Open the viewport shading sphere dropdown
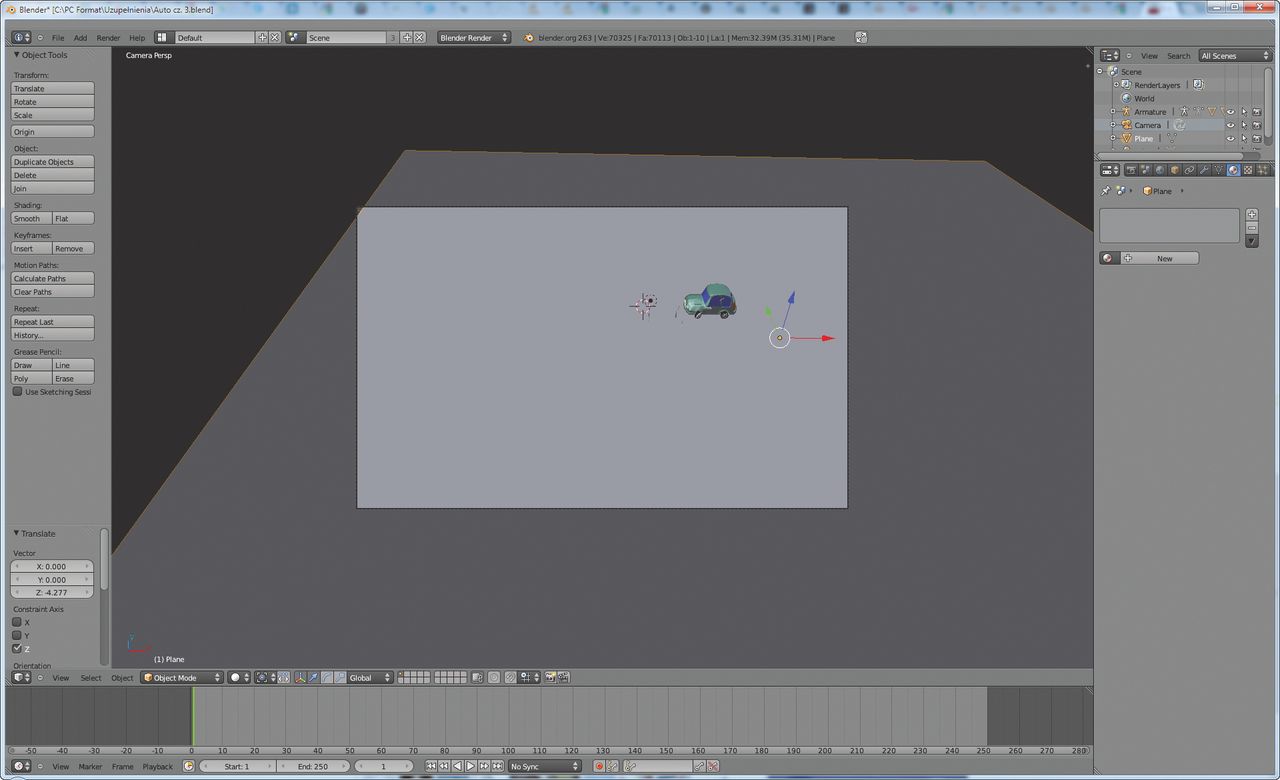Image resolution: width=1280 pixels, height=780 pixels. click(x=239, y=677)
